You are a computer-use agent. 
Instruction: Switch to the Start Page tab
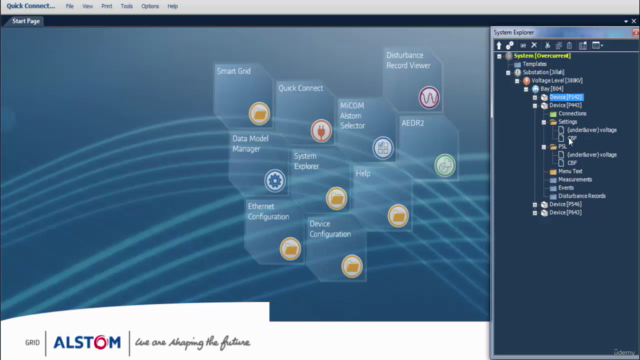coord(26,21)
